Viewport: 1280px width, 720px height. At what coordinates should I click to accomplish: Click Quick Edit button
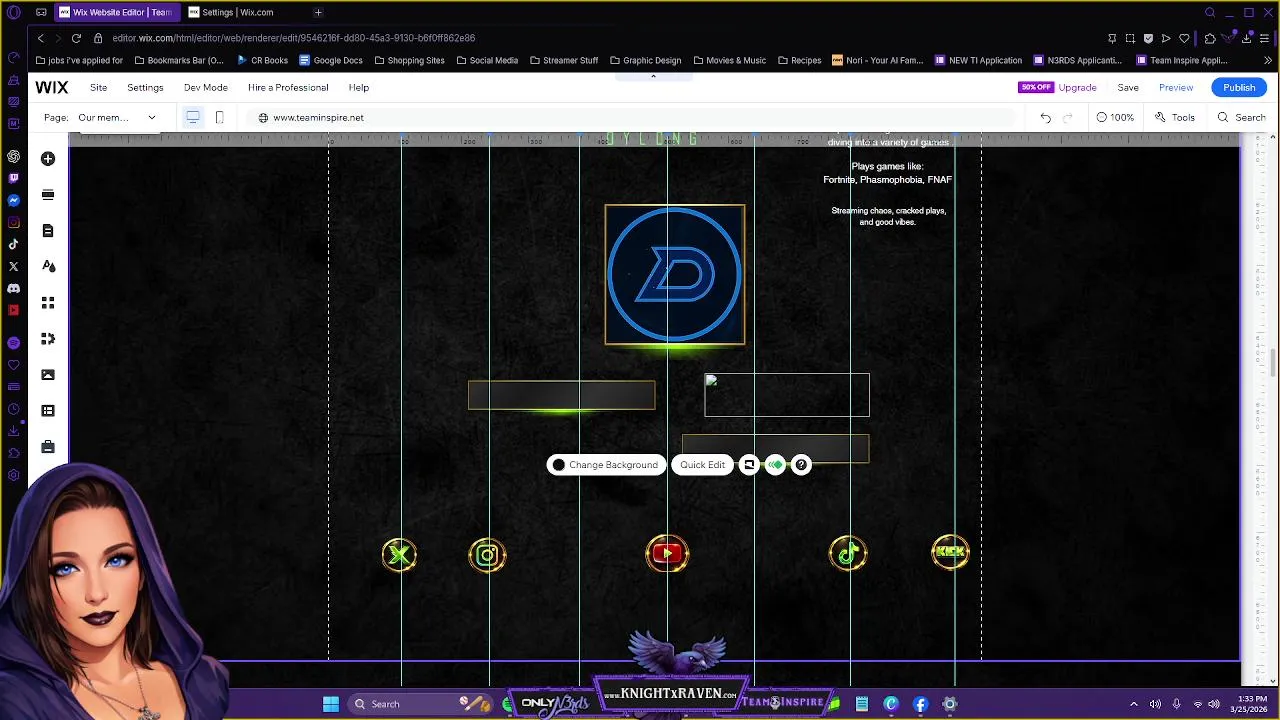coord(702,465)
